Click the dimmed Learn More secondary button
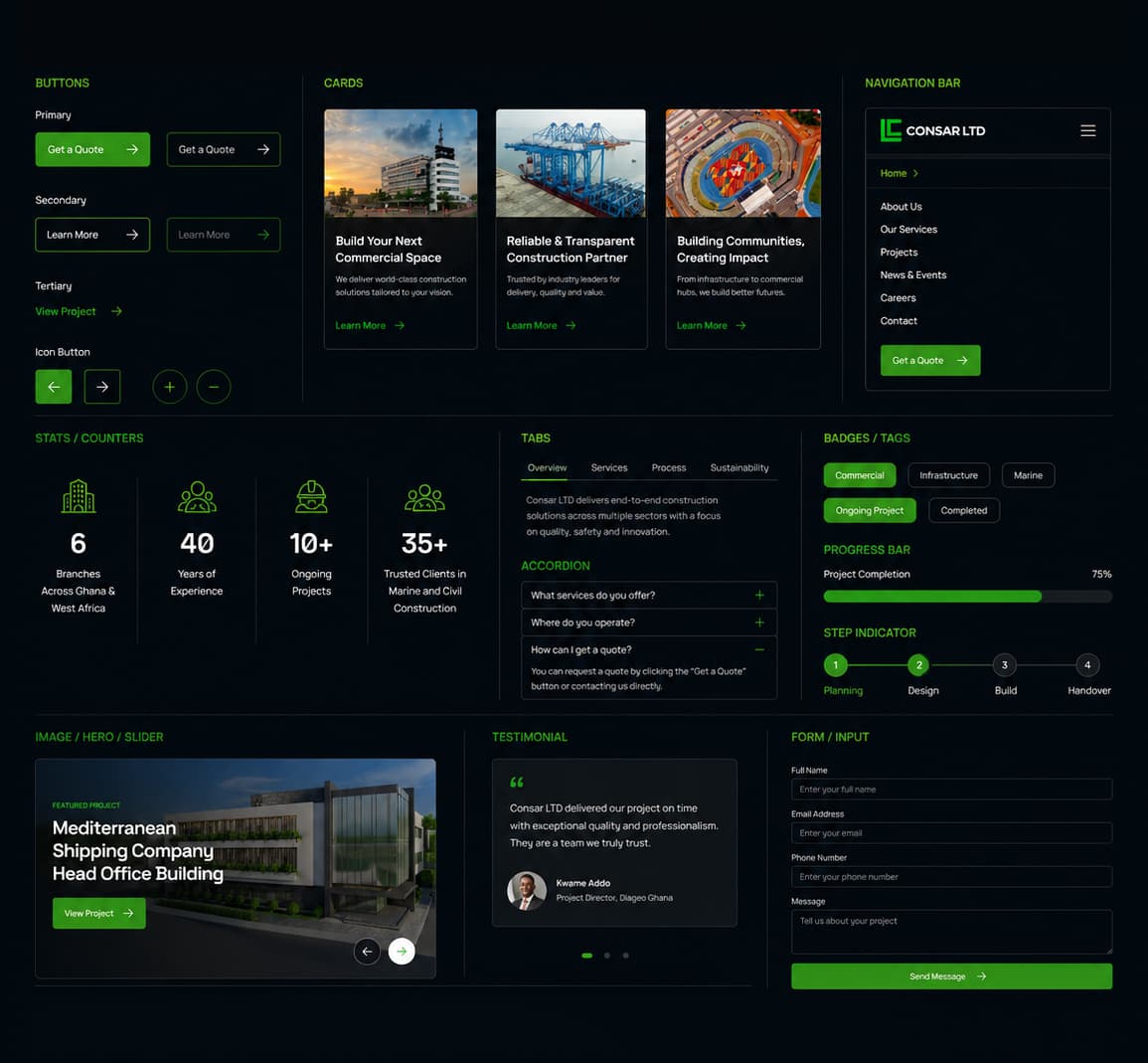 224,235
